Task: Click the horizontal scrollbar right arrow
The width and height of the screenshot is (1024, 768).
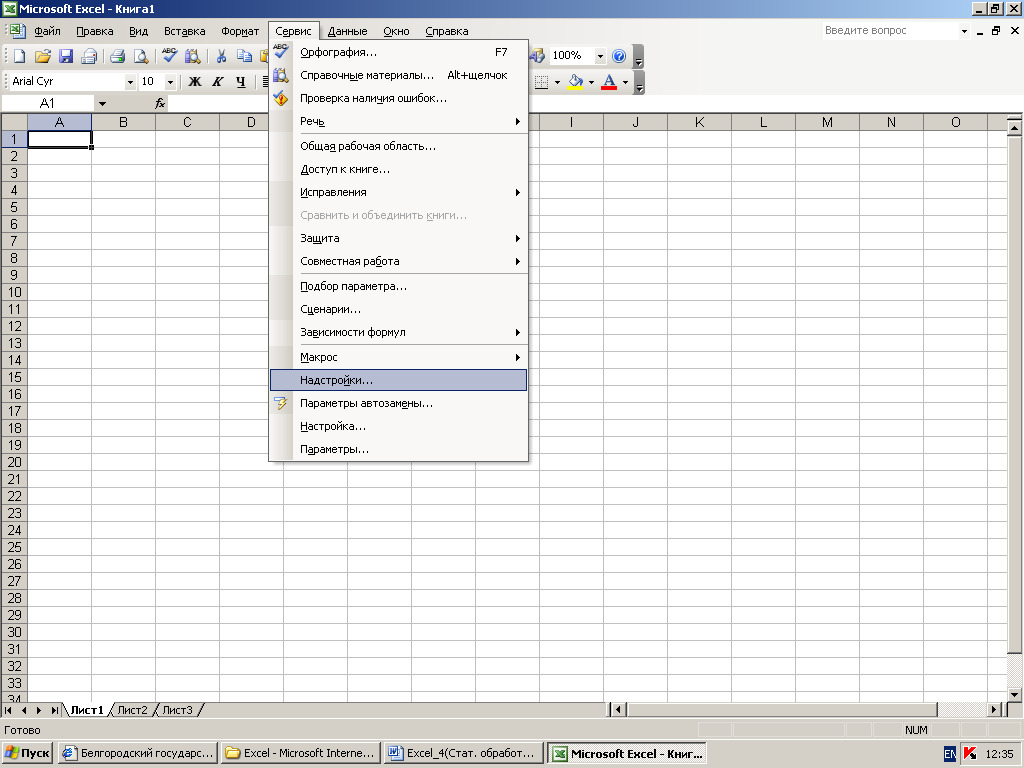Action: point(994,709)
